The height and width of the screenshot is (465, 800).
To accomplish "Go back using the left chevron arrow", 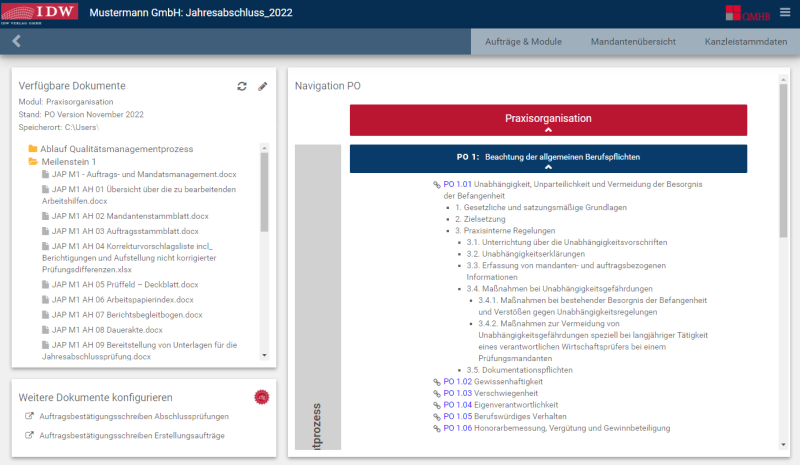I will [16, 41].
